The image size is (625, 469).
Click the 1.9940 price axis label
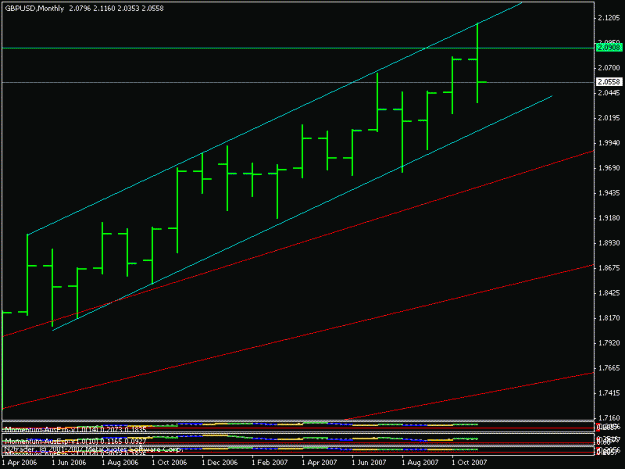609,143
